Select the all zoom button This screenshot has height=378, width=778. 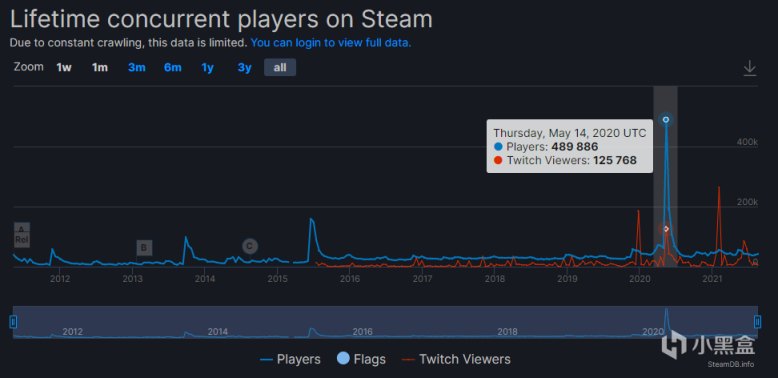tap(280, 67)
